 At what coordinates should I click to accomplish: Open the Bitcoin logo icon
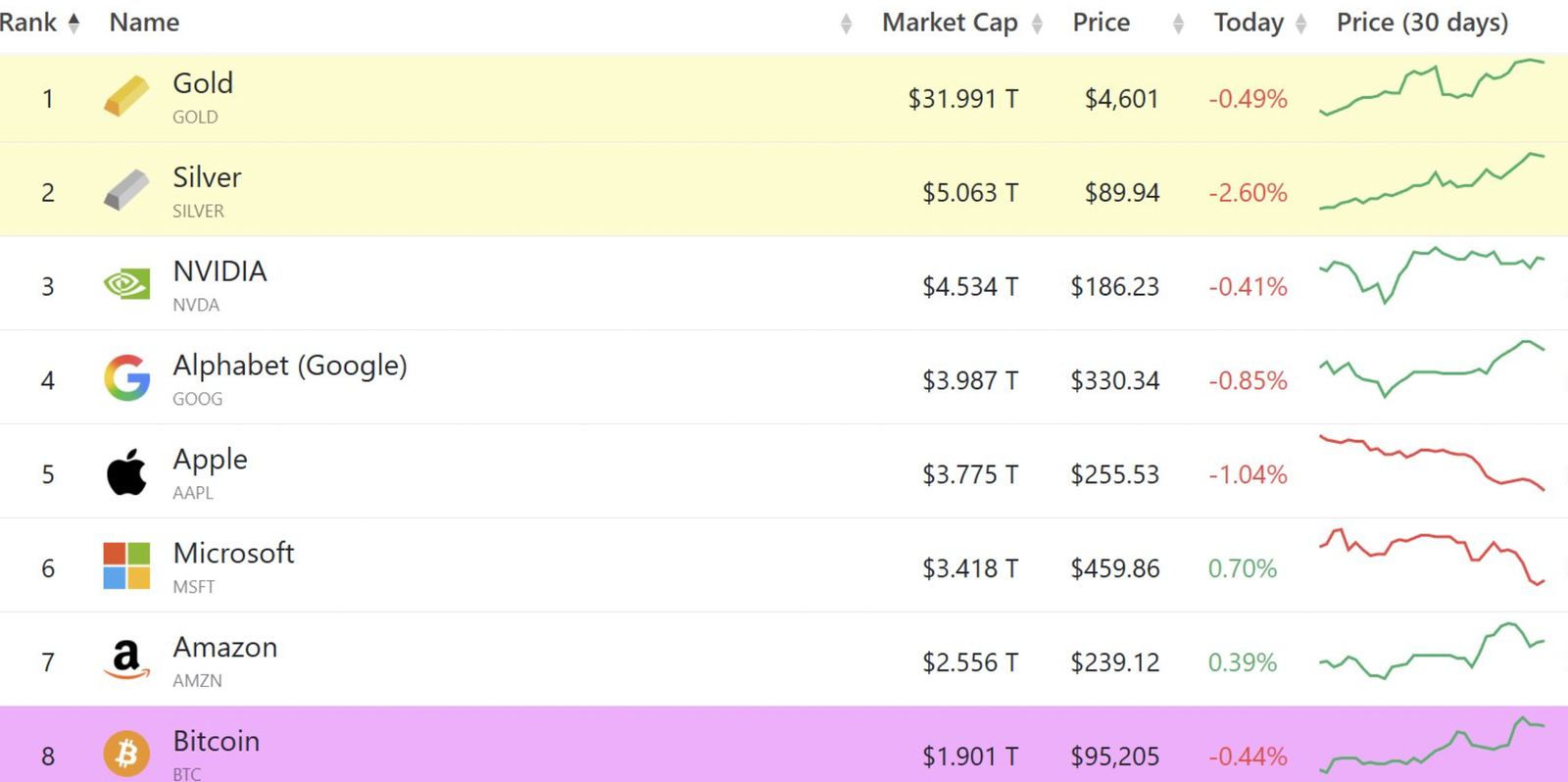tap(126, 754)
